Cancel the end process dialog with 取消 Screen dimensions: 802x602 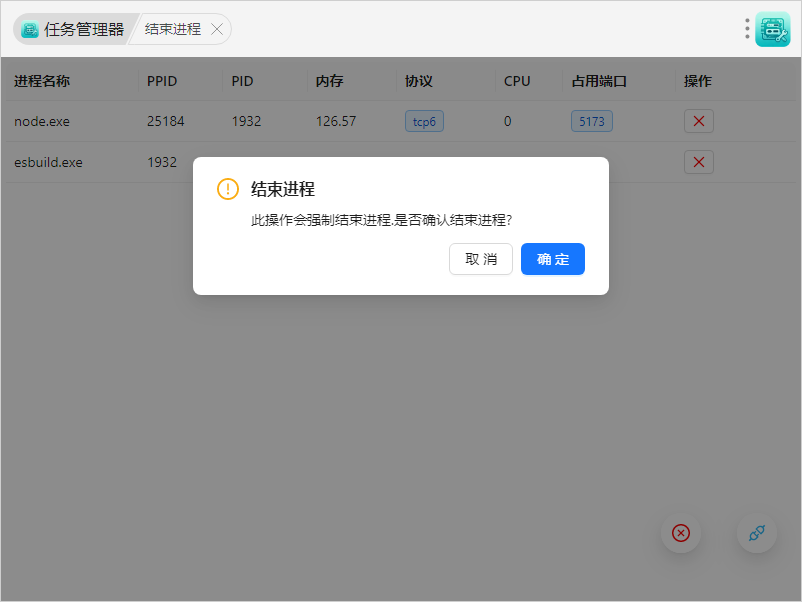(x=481, y=259)
